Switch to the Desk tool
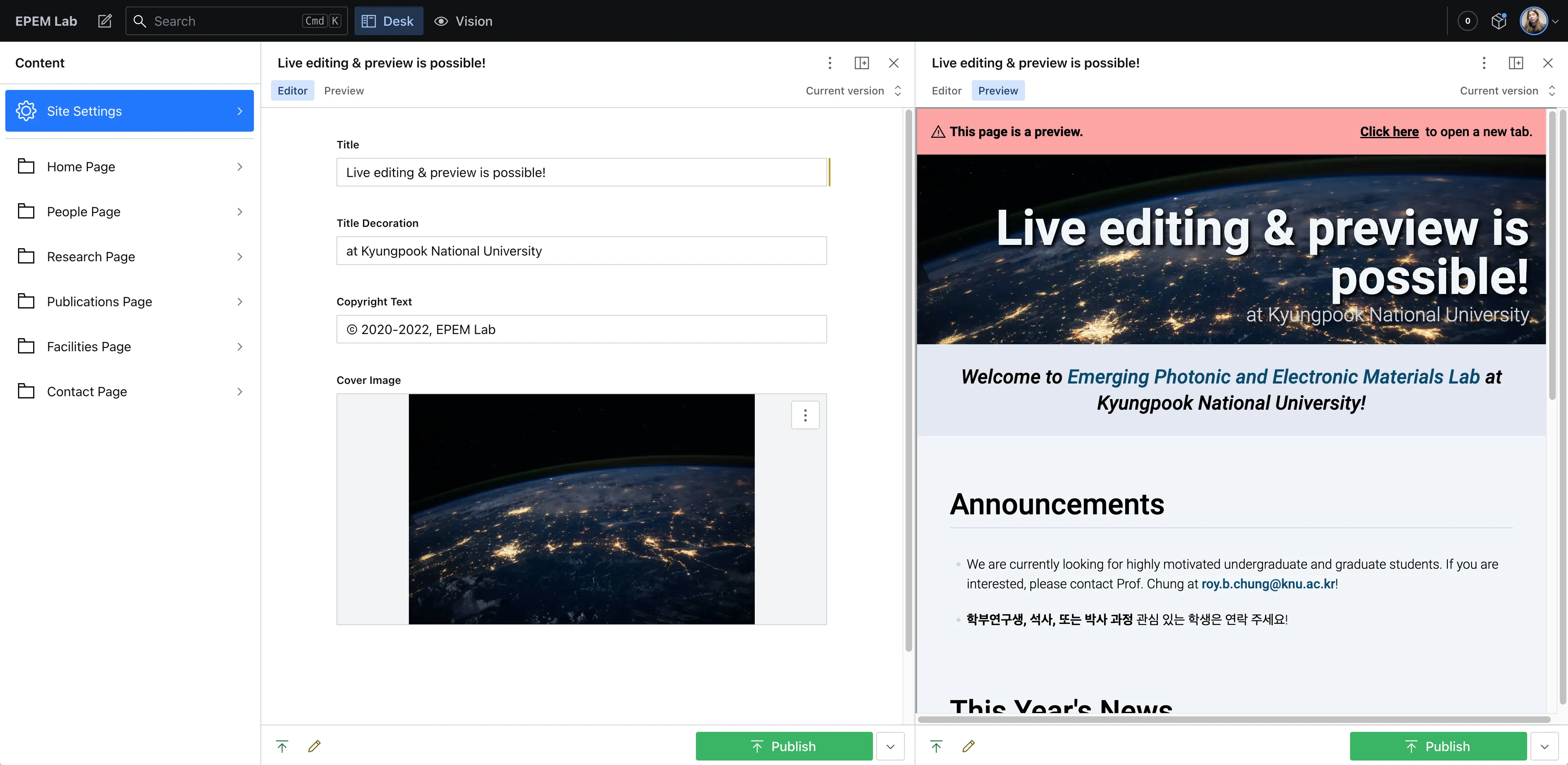Image resolution: width=1568 pixels, height=765 pixels. (388, 21)
